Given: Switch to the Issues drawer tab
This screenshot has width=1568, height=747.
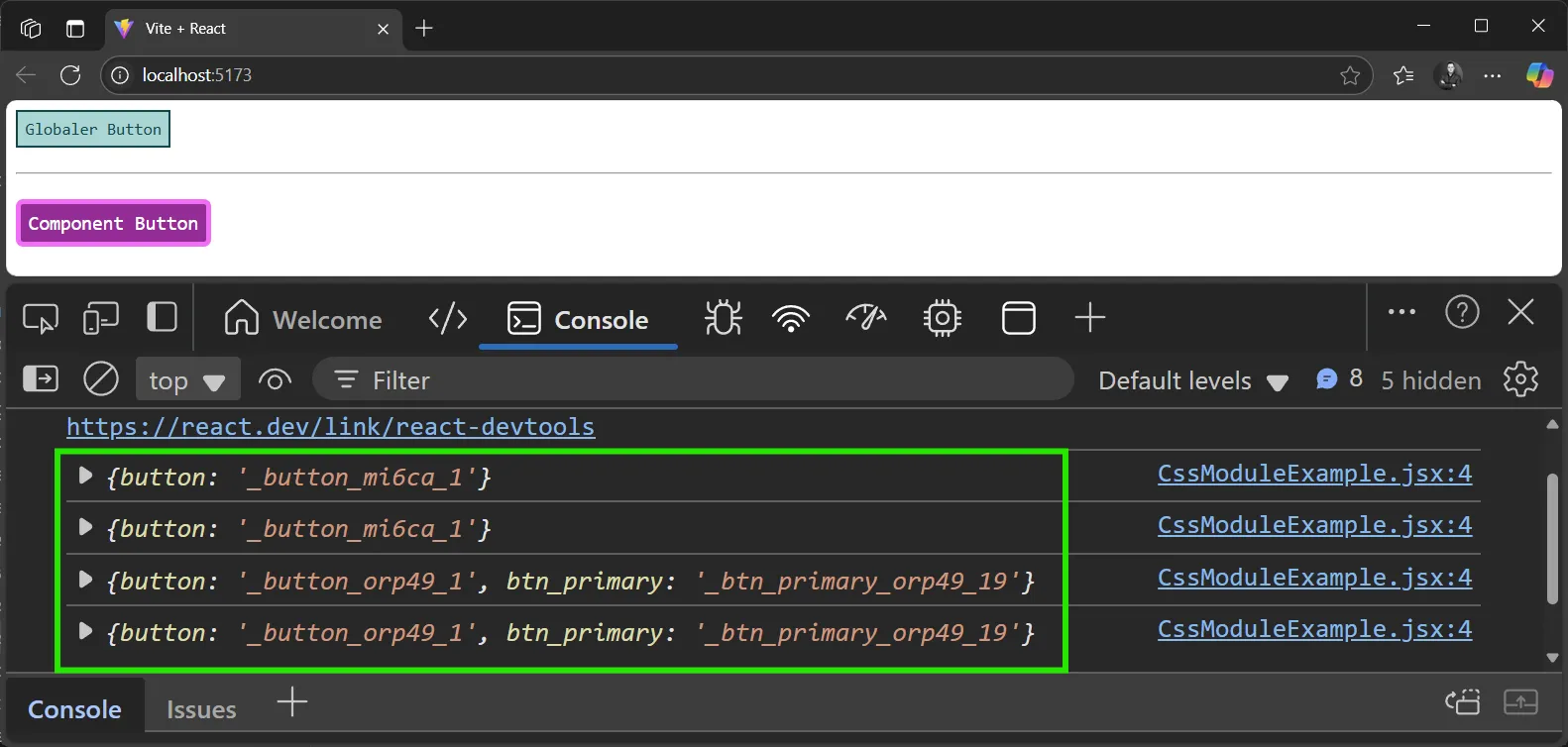Looking at the screenshot, I should [201, 709].
